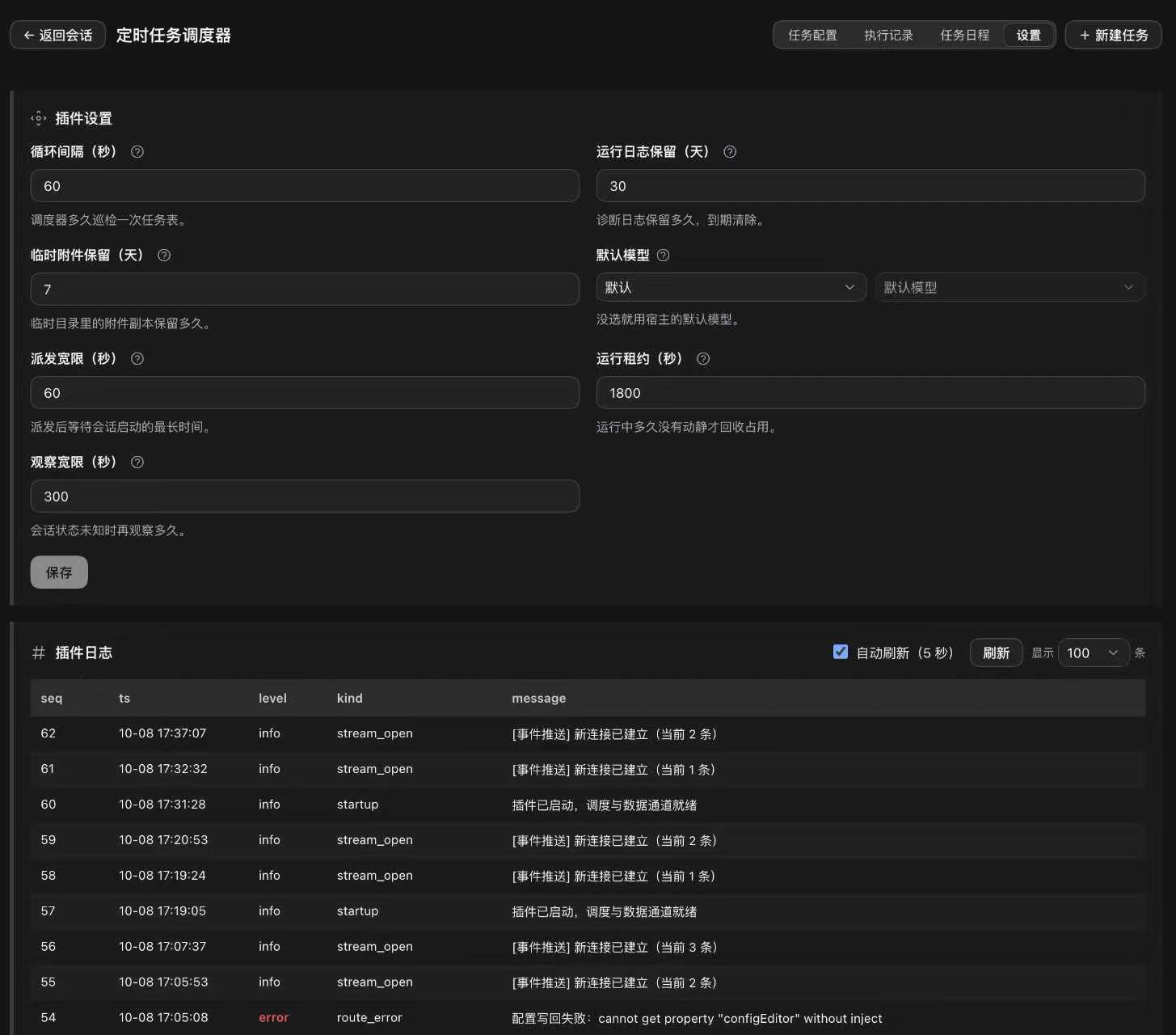
Task: Click help icon beside 临时附件保留（天）
Action: click(x=164, y=256)
